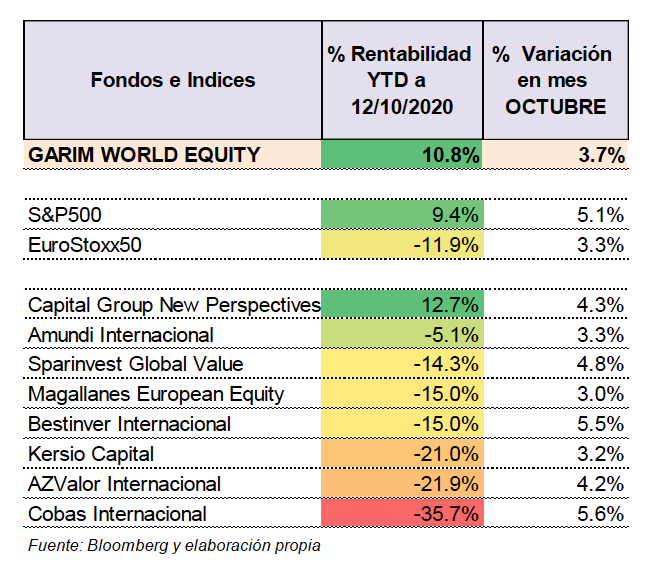Click the % Variación en mes OCTUBRE header

pyautogui.click(x=556, y=80)
